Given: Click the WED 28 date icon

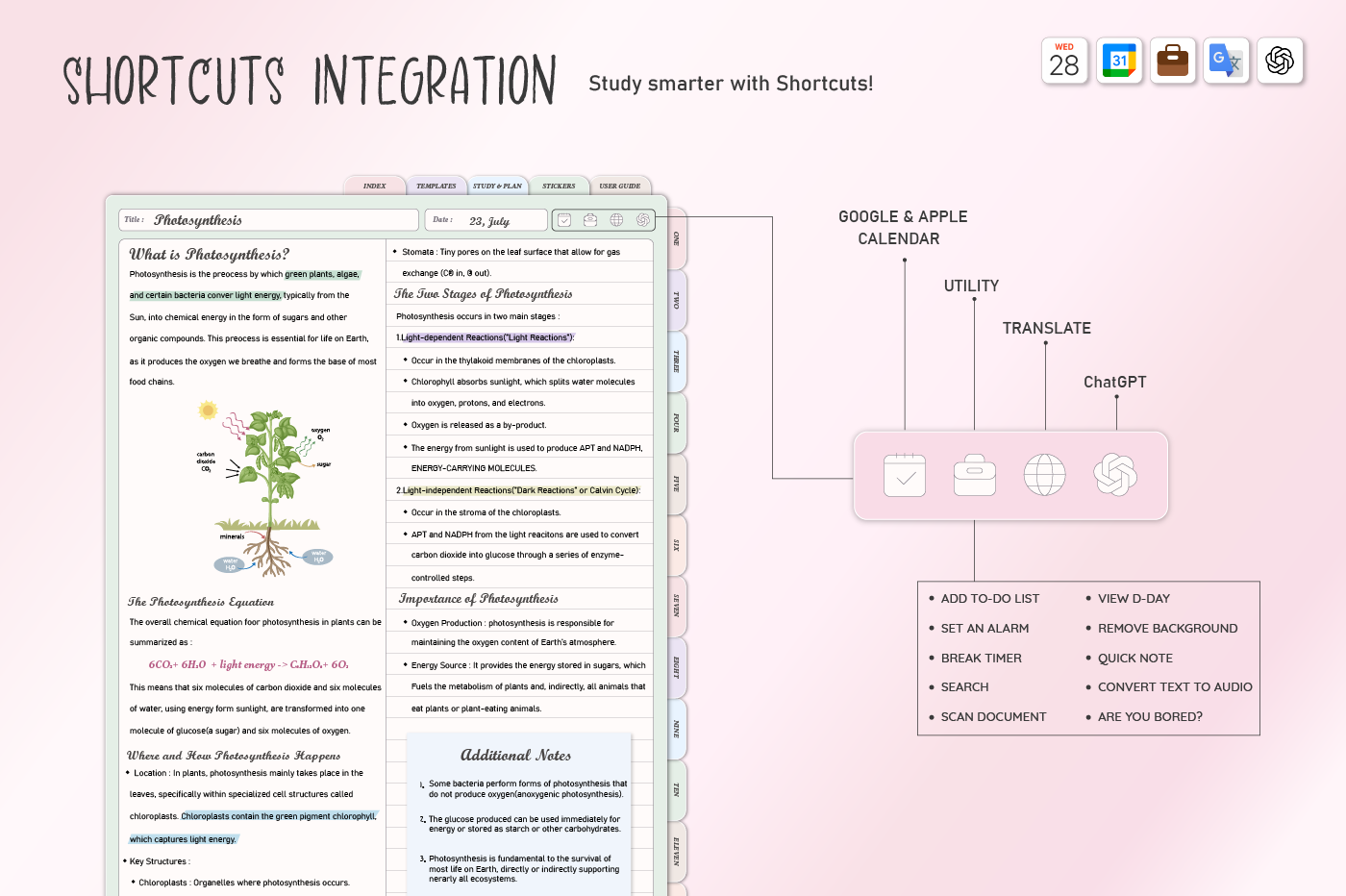Looking at the screenshot, I should pos(1064,62).
